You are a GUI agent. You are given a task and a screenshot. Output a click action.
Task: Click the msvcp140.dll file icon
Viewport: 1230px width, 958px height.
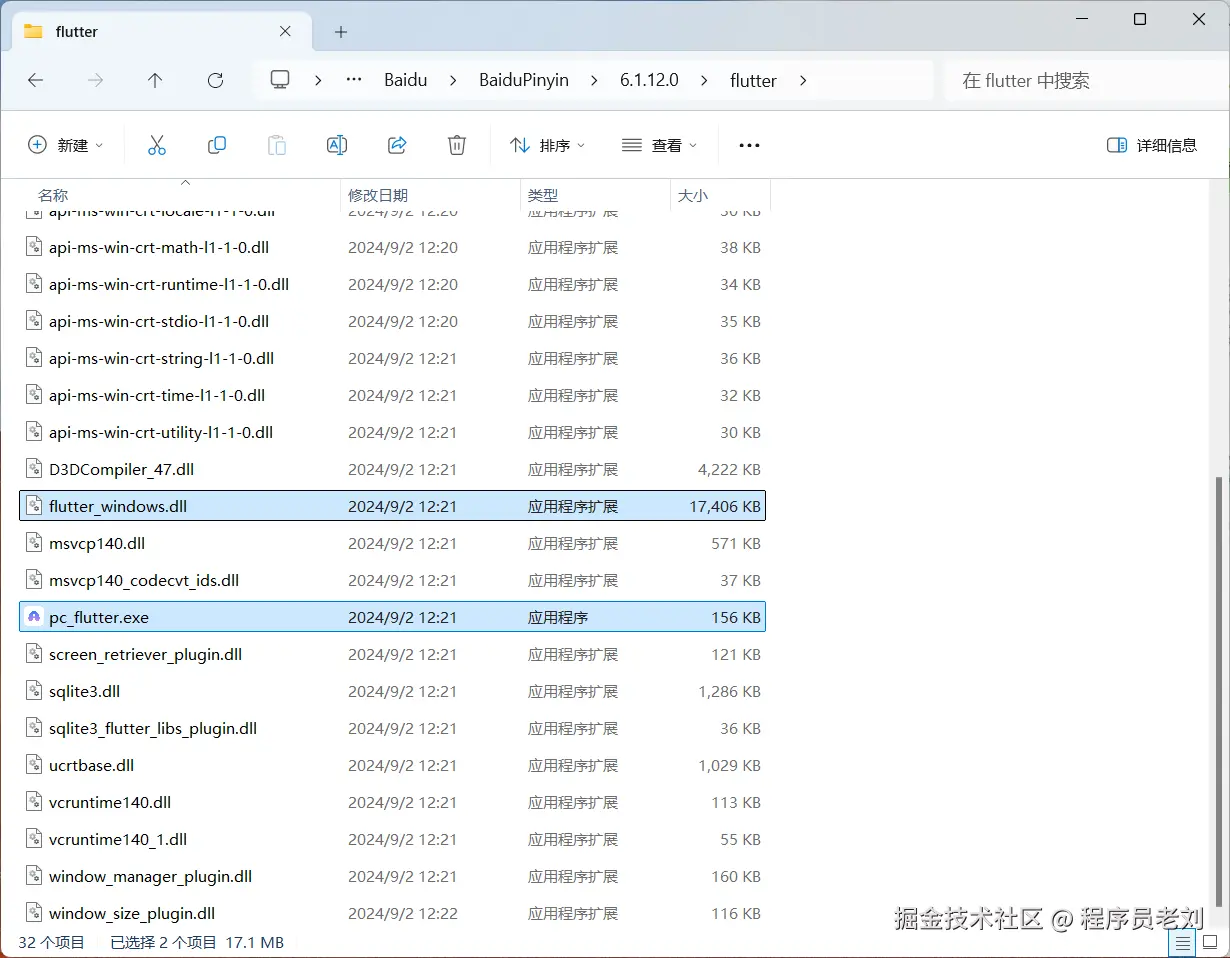(34, 543)
